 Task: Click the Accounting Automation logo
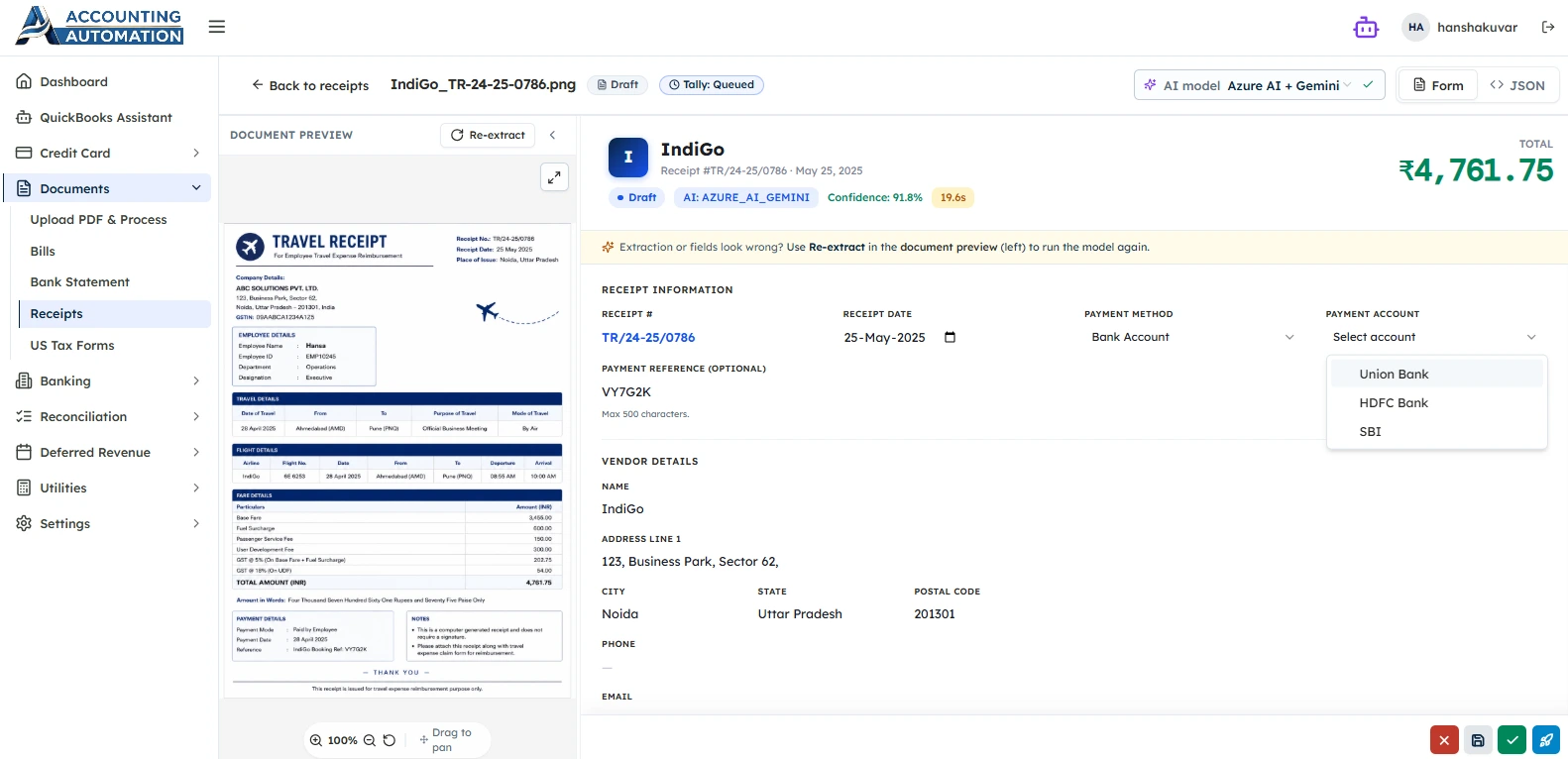tap(100, 27)
